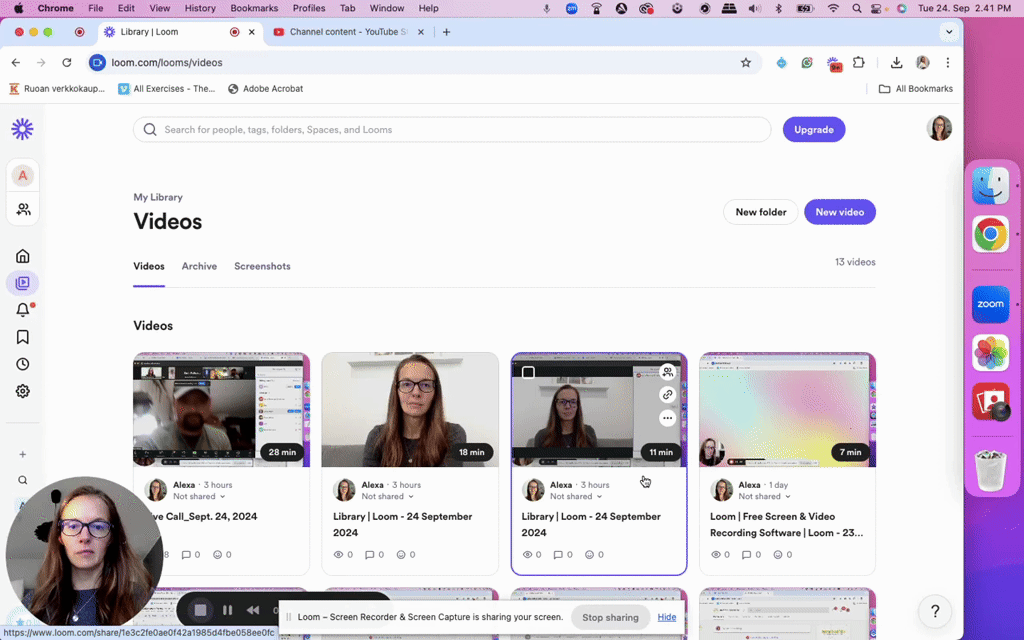Click the Hide link in the sharing bar

click(667, 617)
